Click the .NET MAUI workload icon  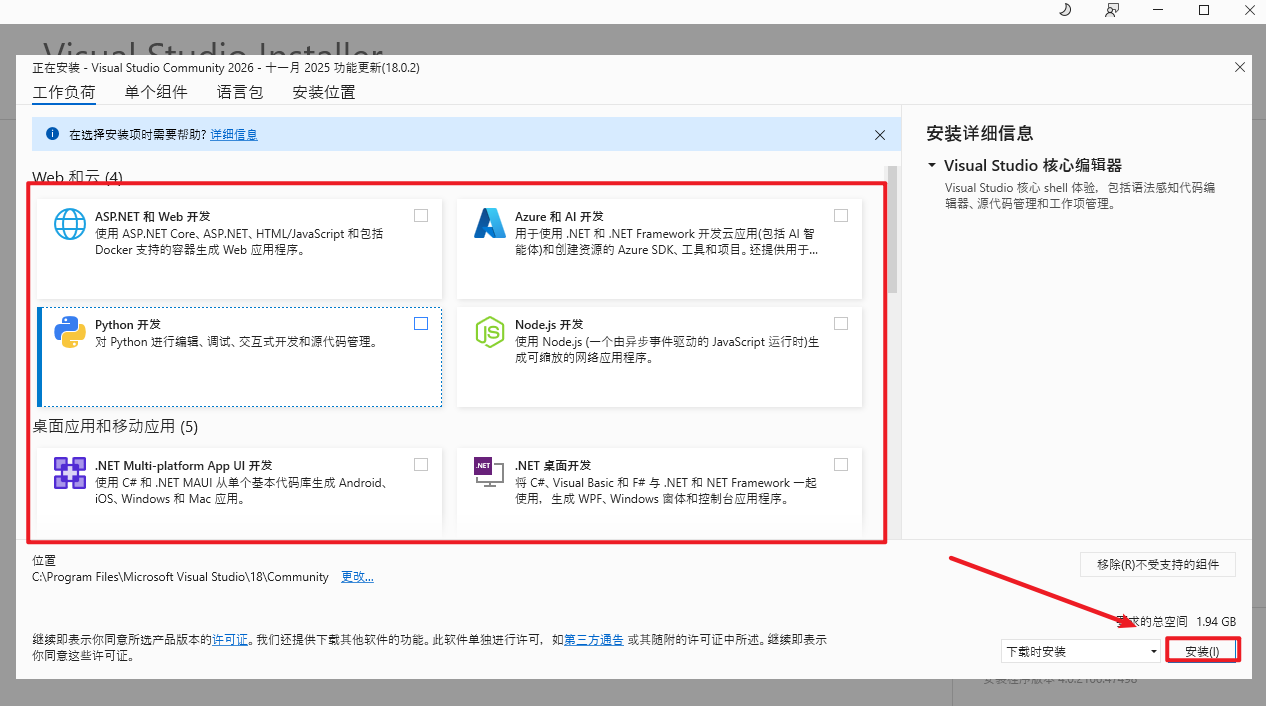70,473
